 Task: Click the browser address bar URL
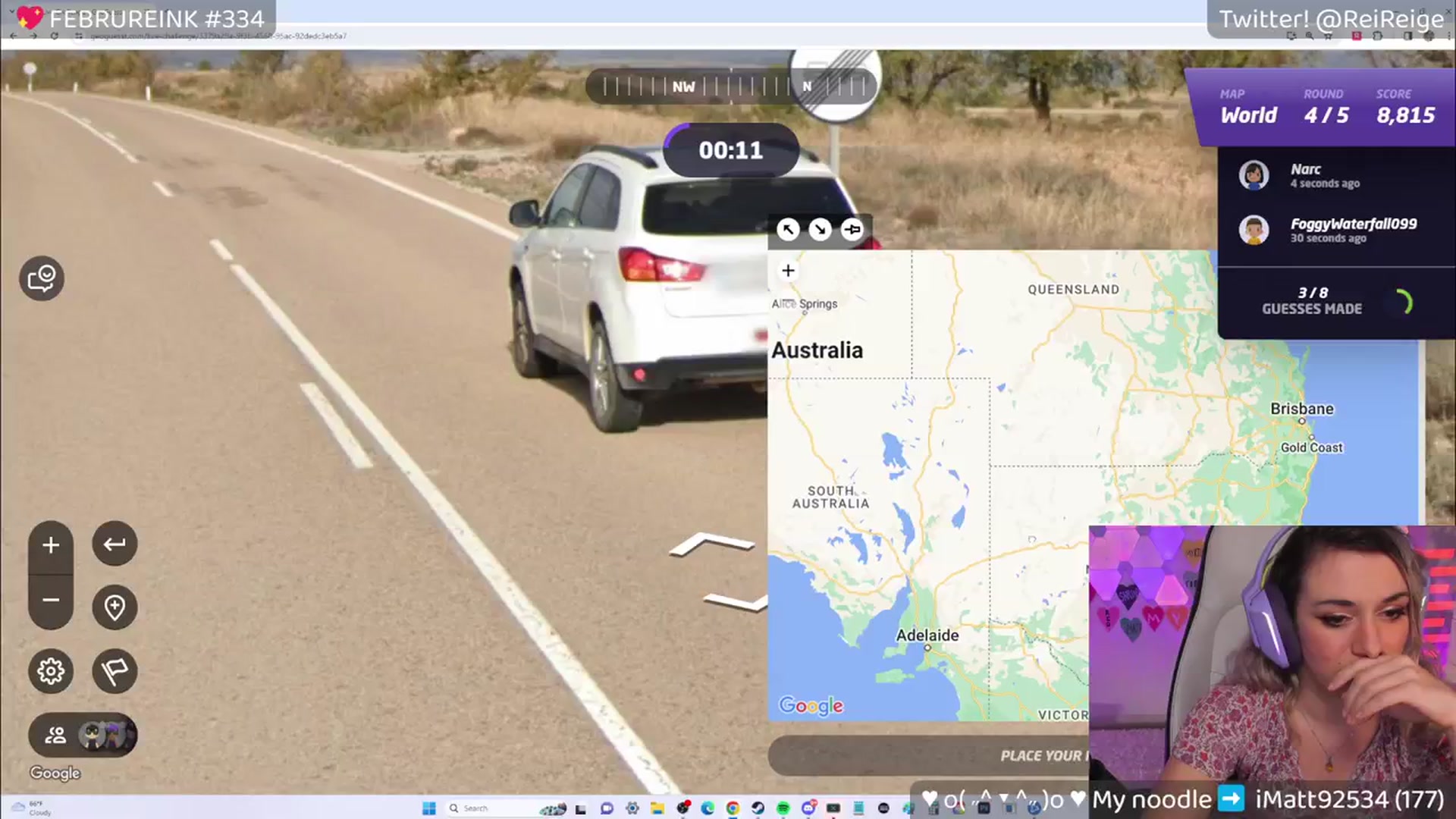(x=218, y=36)
